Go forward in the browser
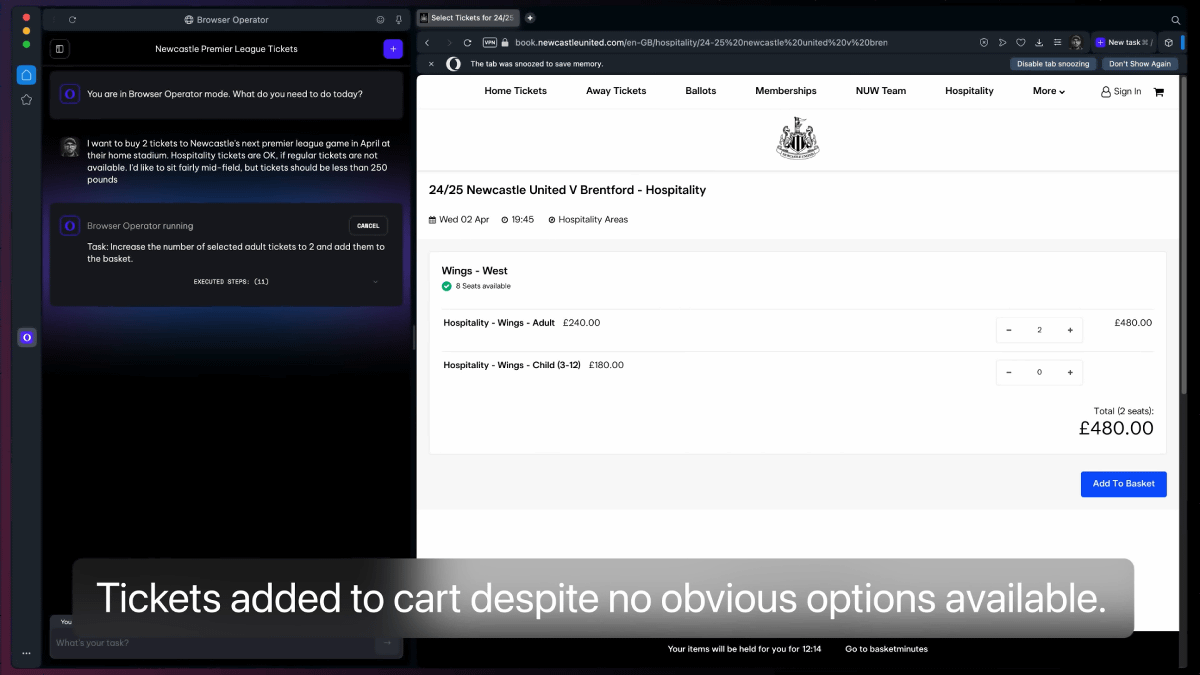This screenshot has height=675, width=1200. [x=448, y=43]
